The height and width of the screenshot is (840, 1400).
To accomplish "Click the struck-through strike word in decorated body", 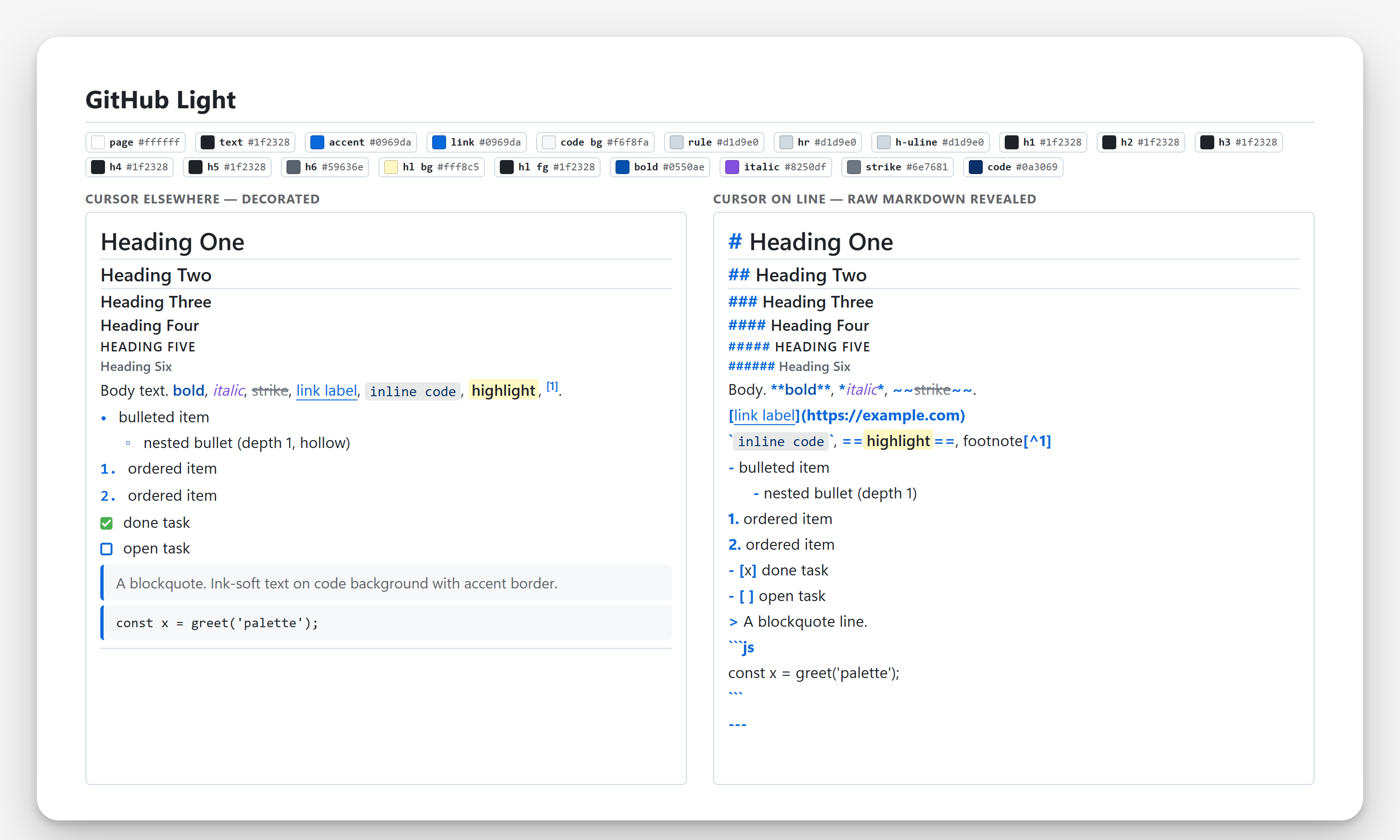I will [270, 391].
